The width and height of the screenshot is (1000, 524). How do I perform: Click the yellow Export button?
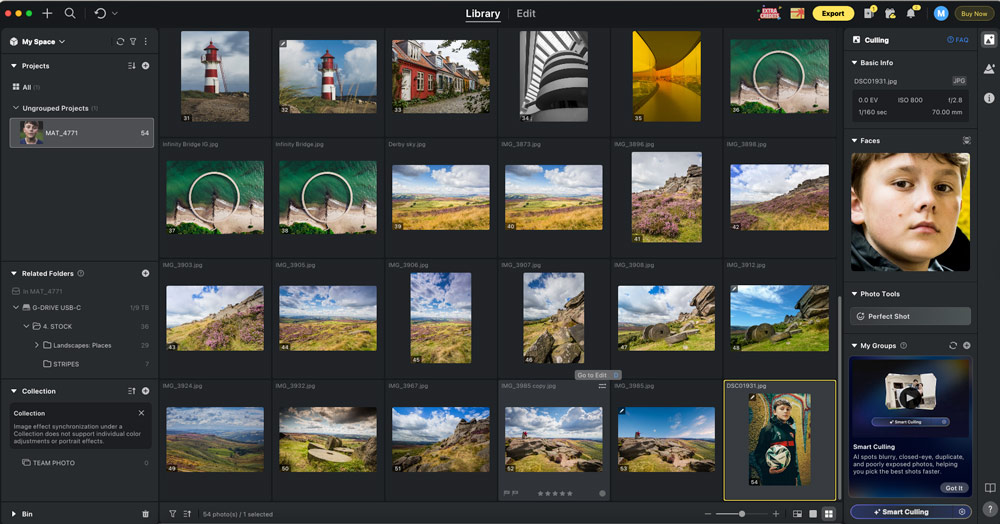pyautogui.click(x=833, y=13)
